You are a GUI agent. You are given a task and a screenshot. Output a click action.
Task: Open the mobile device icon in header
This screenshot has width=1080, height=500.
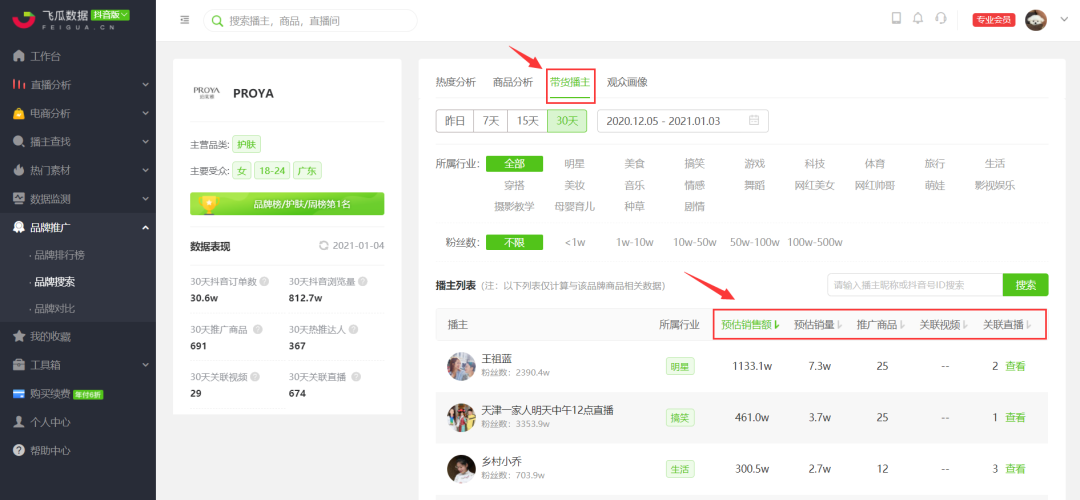[x=896, y=19]
